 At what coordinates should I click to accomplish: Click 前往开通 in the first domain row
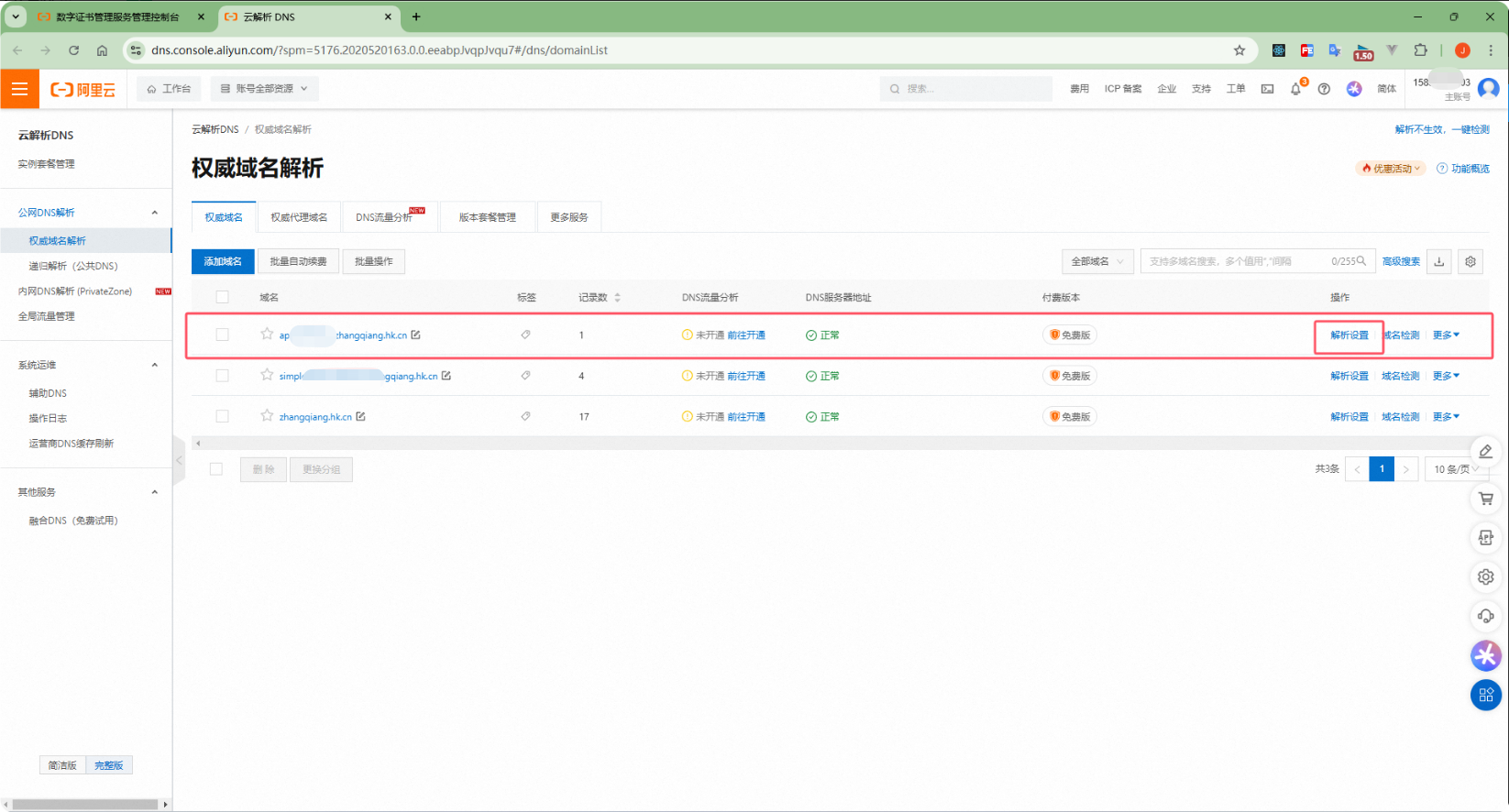coord(746,335)
